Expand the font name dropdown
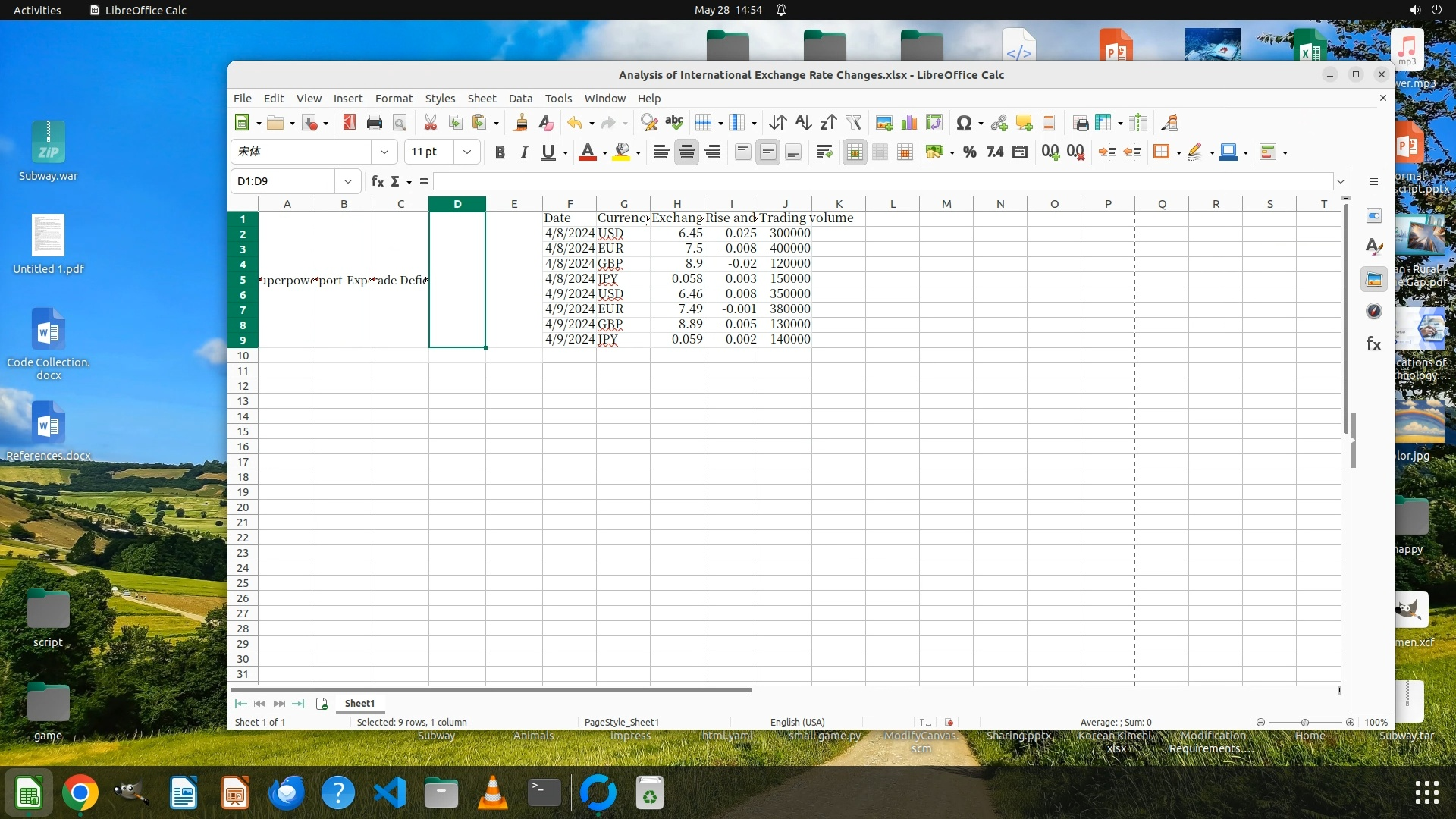 pyautogui.click(x=384, y=152)
